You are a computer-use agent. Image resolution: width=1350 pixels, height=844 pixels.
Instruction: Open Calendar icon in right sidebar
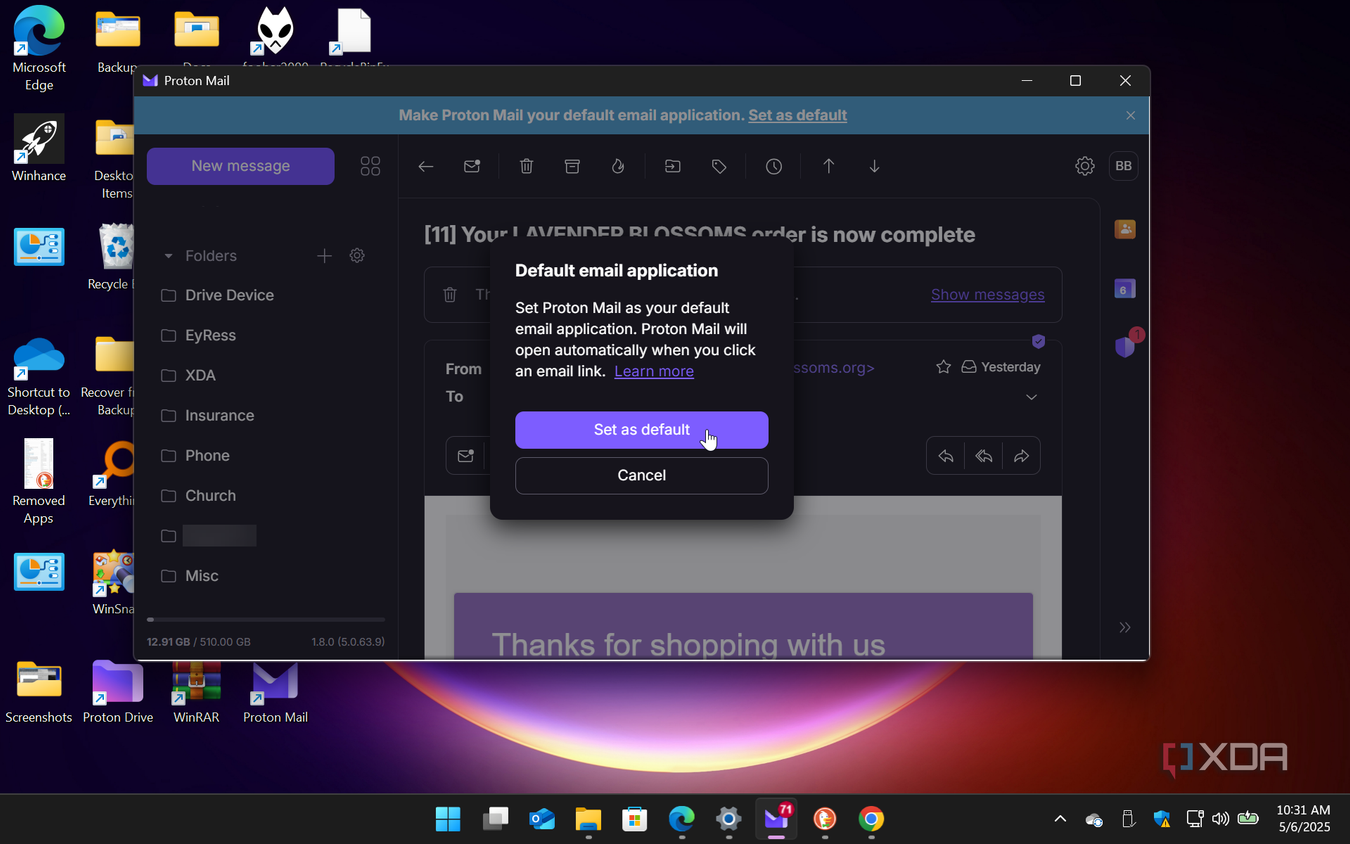click(x=1125, y=289)
